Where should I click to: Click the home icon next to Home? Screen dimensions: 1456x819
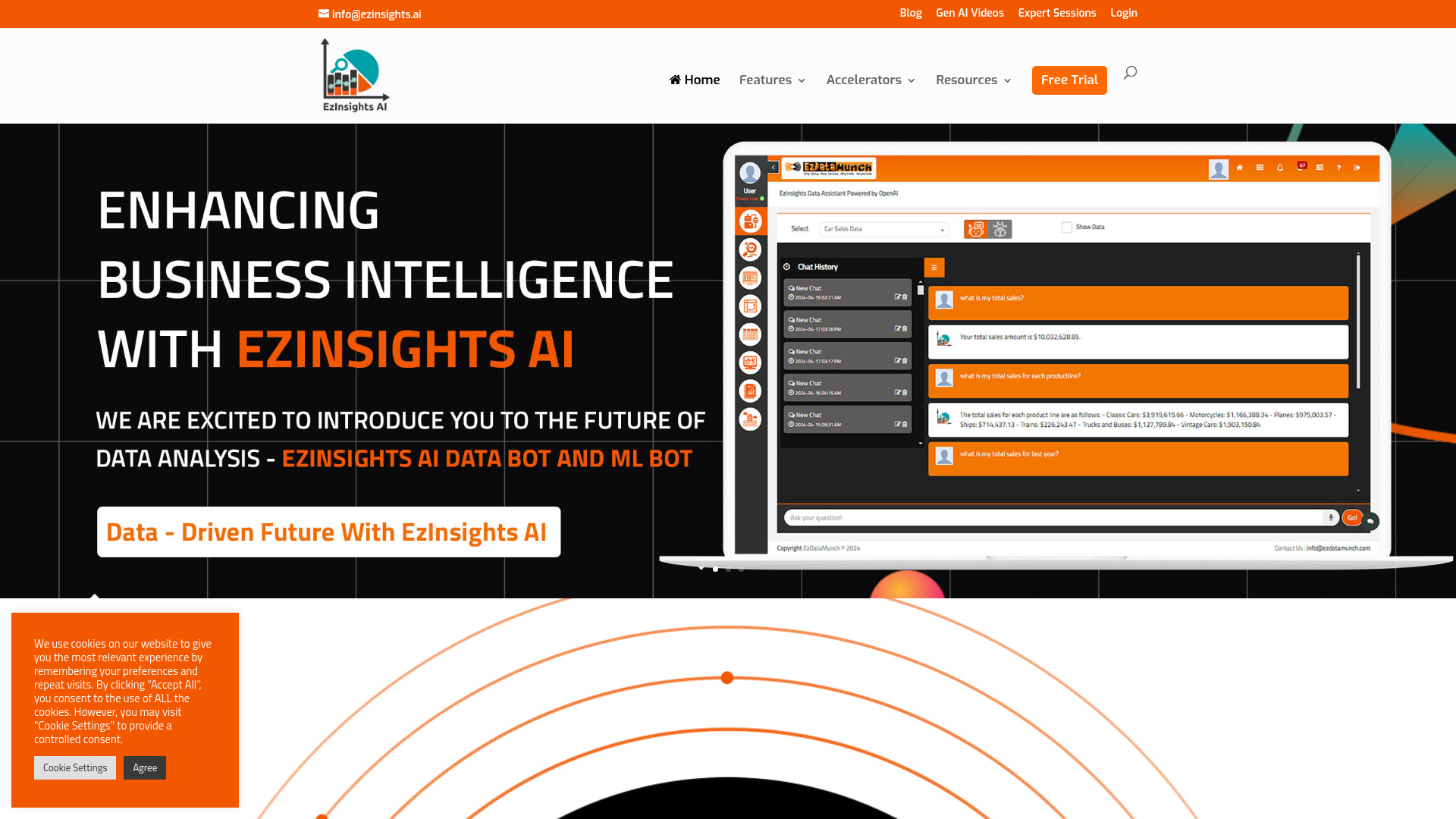[674, 79]
